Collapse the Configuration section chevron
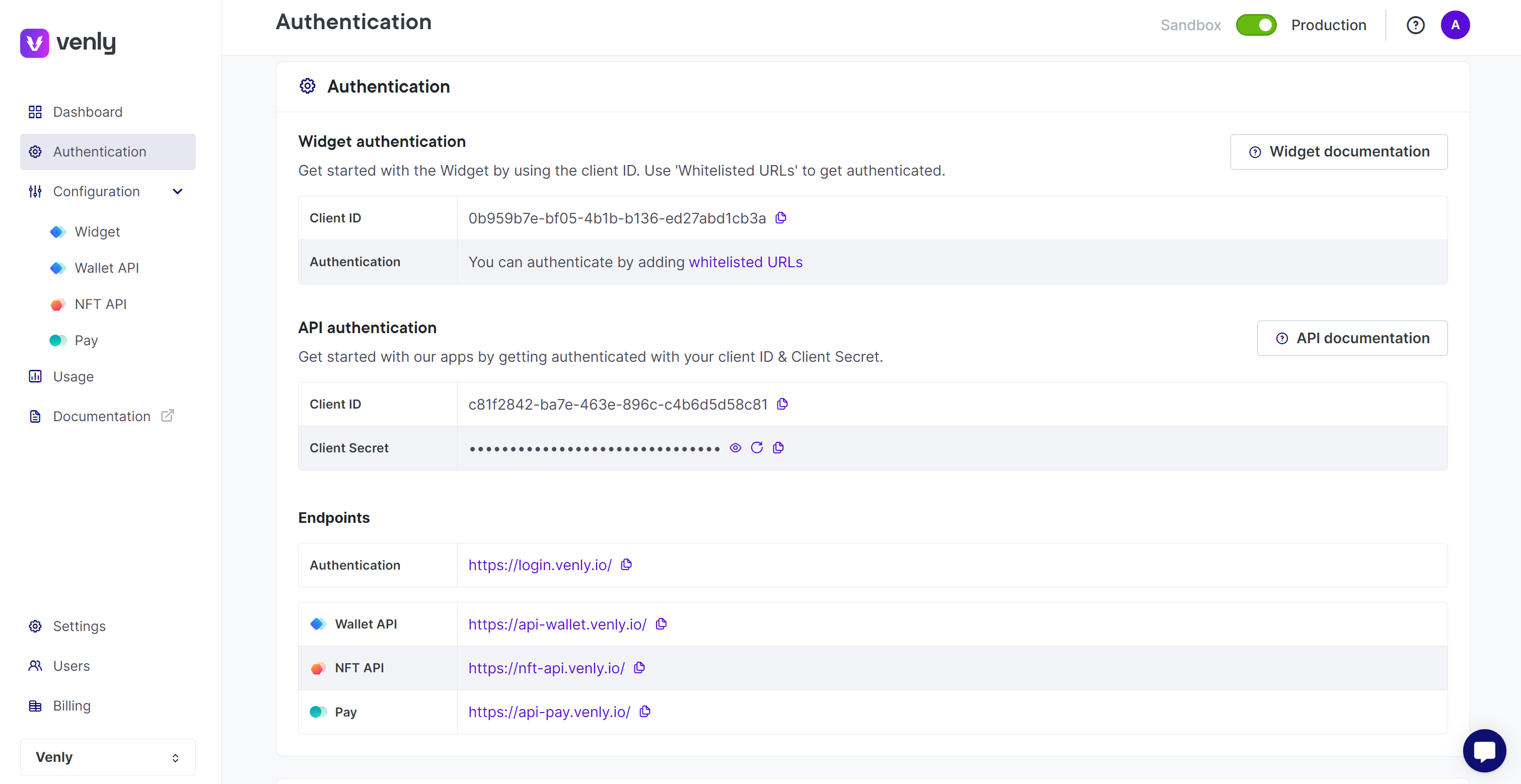This screenshot has height=784, width=1521. click(177, 191)
